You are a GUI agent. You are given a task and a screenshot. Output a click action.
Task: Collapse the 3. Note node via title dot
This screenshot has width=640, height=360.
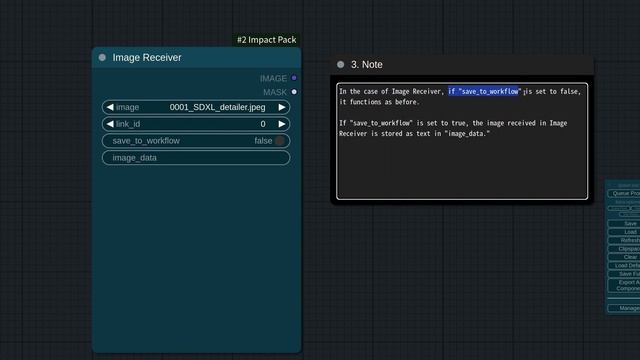[340, 64]
